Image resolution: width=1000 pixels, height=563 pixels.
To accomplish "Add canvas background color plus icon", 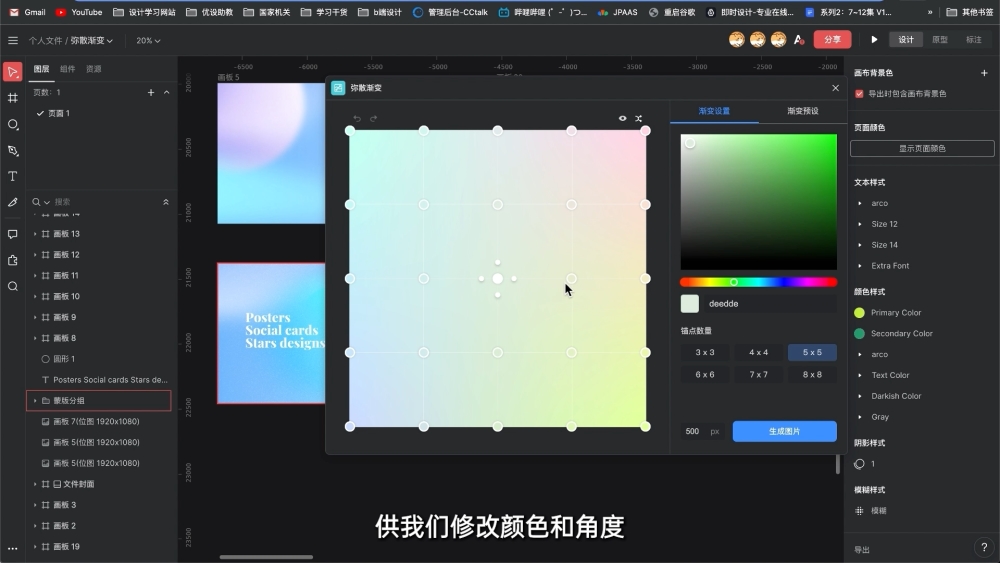I will coord(984,73).
